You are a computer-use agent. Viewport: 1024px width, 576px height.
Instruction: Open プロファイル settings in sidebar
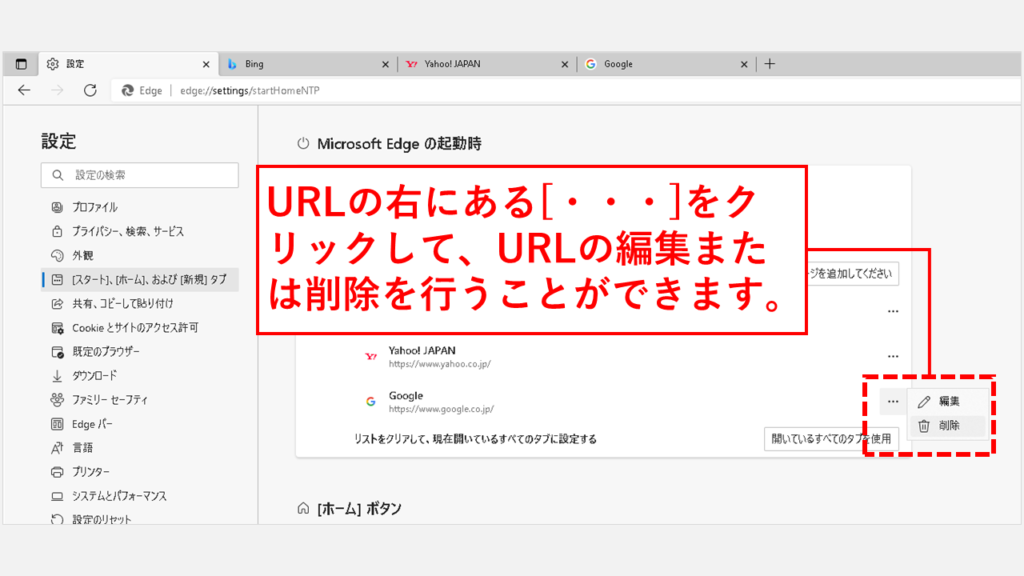[x=94, y=207]
